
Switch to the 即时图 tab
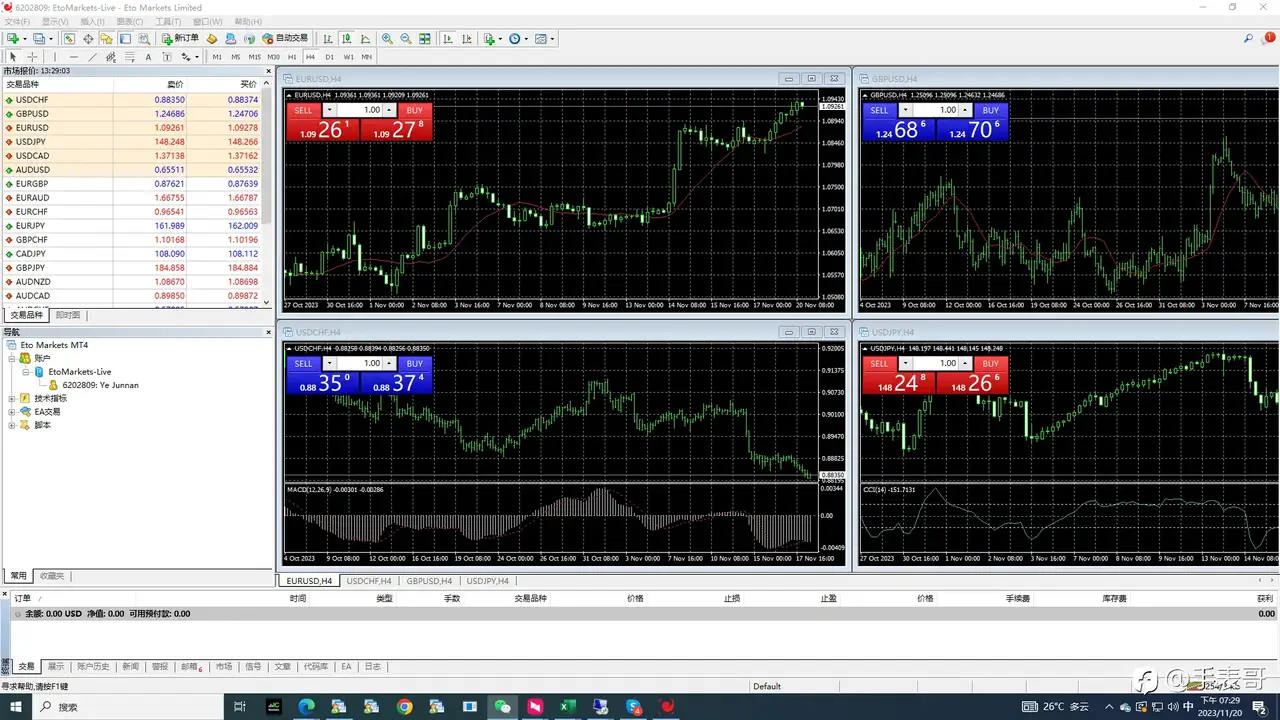[x=68, y=315]
